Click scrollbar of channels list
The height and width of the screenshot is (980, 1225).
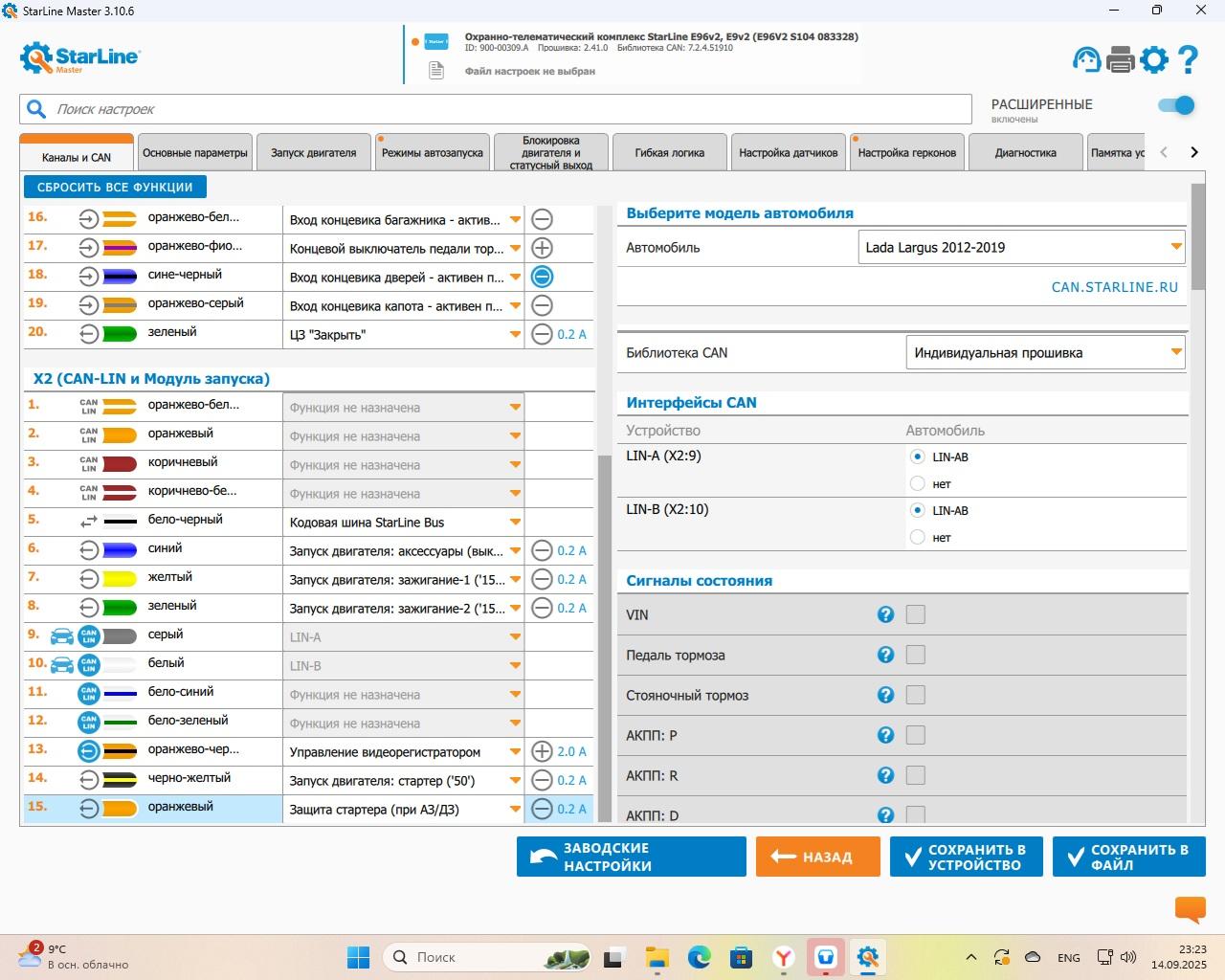[604, 639]
